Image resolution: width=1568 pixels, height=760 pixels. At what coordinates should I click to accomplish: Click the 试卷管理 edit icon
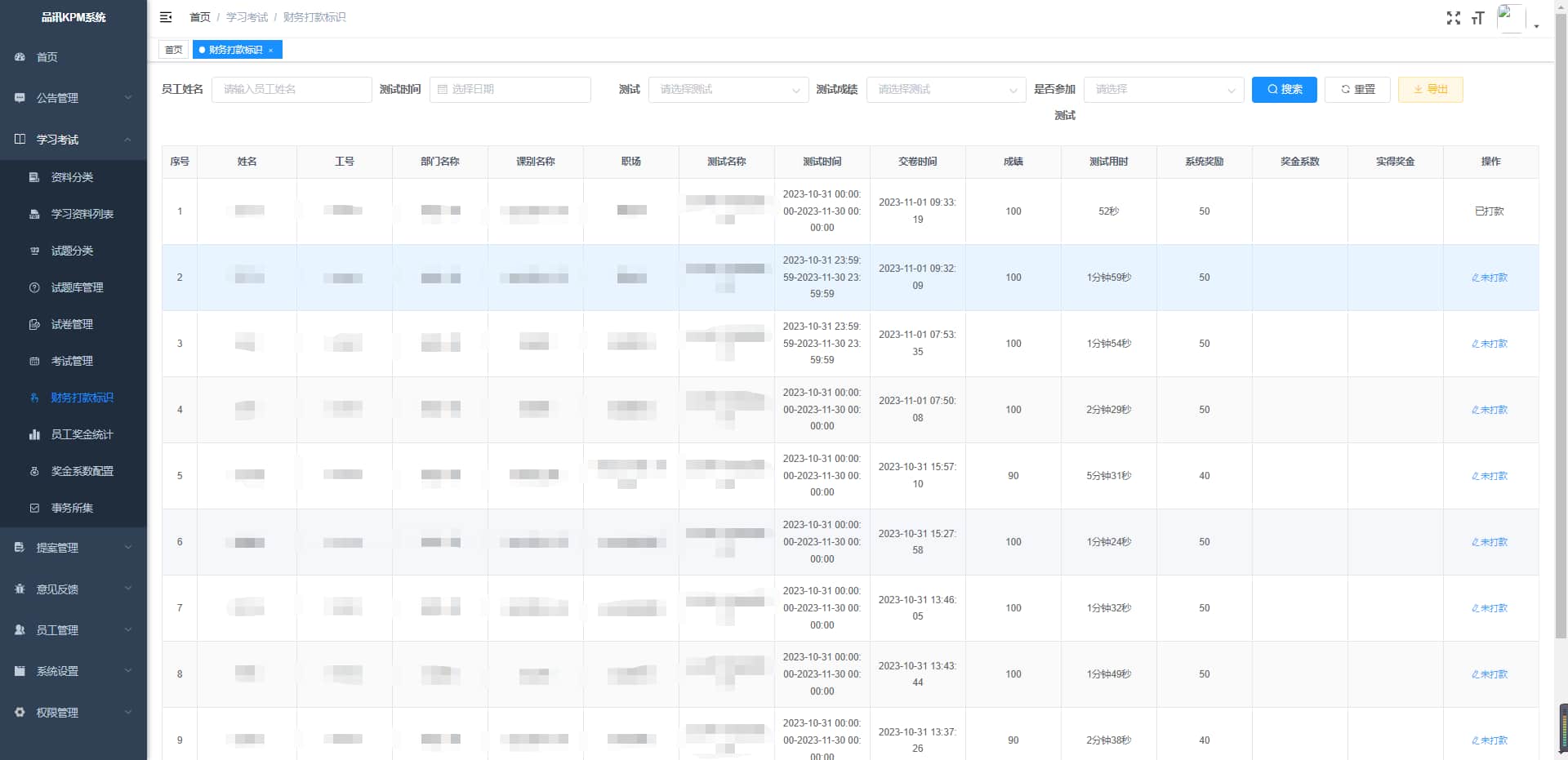(34, 324)
